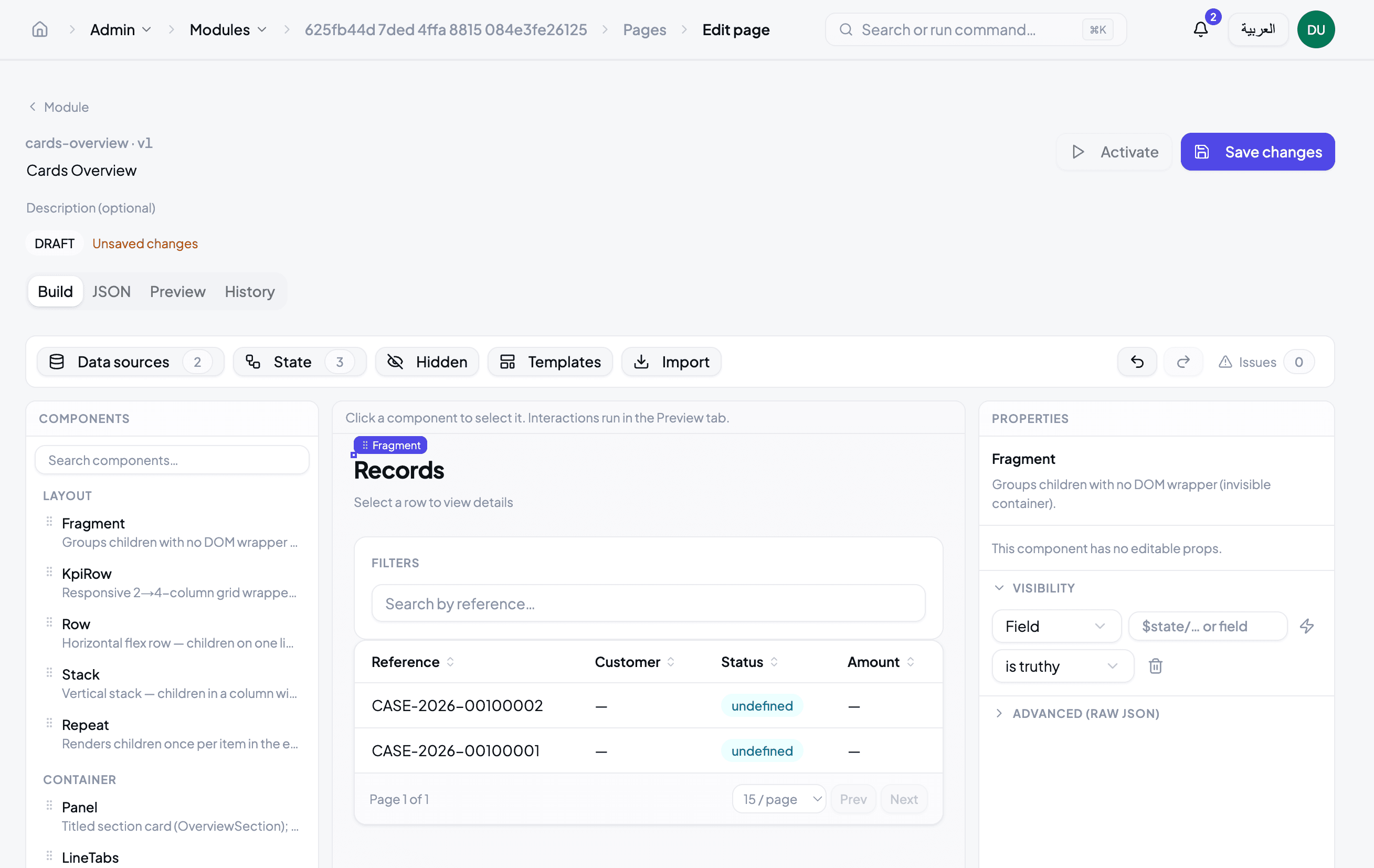1374x868 pixels.
Task: Click the Prev pagination button
Action: [852, 798]
